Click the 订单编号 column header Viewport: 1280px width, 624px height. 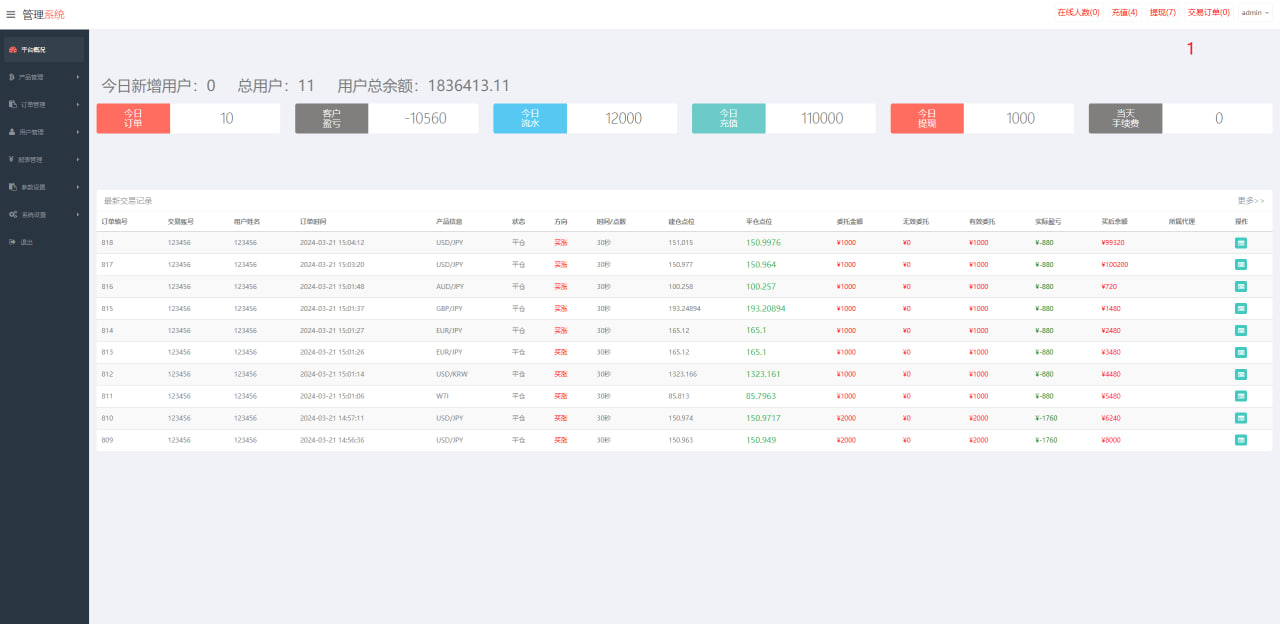click(114, 221)
